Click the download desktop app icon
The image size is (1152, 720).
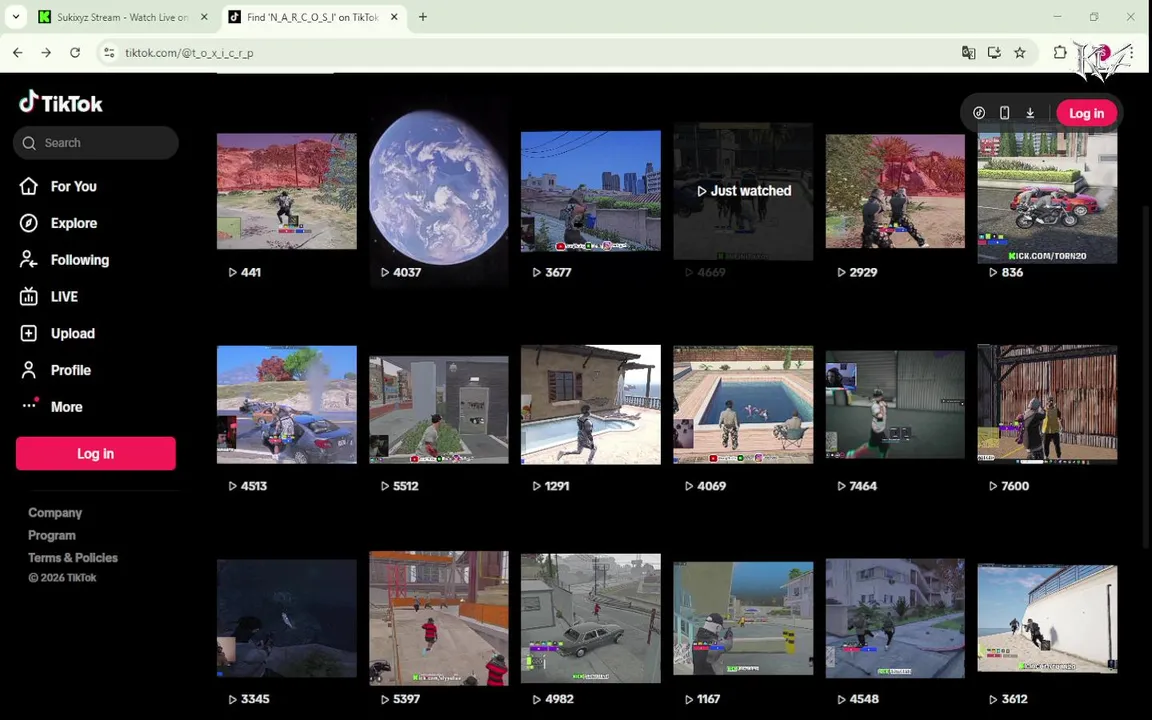coord(1030,113)
